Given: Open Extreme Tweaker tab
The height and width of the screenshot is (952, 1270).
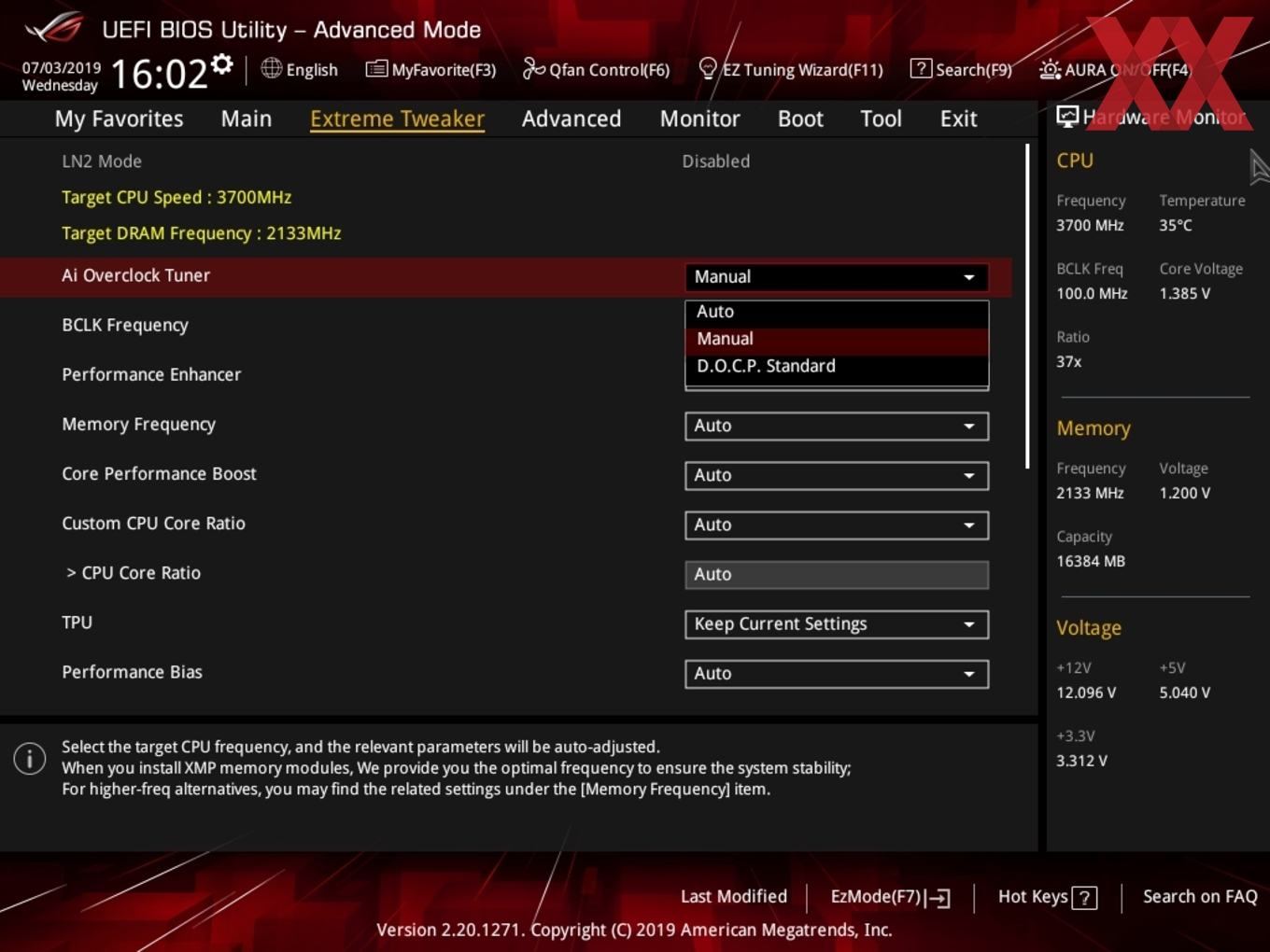Looking at the screenshot, I should pyautogui.click(x=397, y=119).
